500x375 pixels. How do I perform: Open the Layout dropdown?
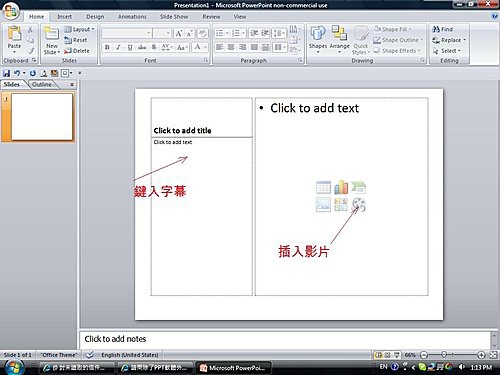coord(79,29)
